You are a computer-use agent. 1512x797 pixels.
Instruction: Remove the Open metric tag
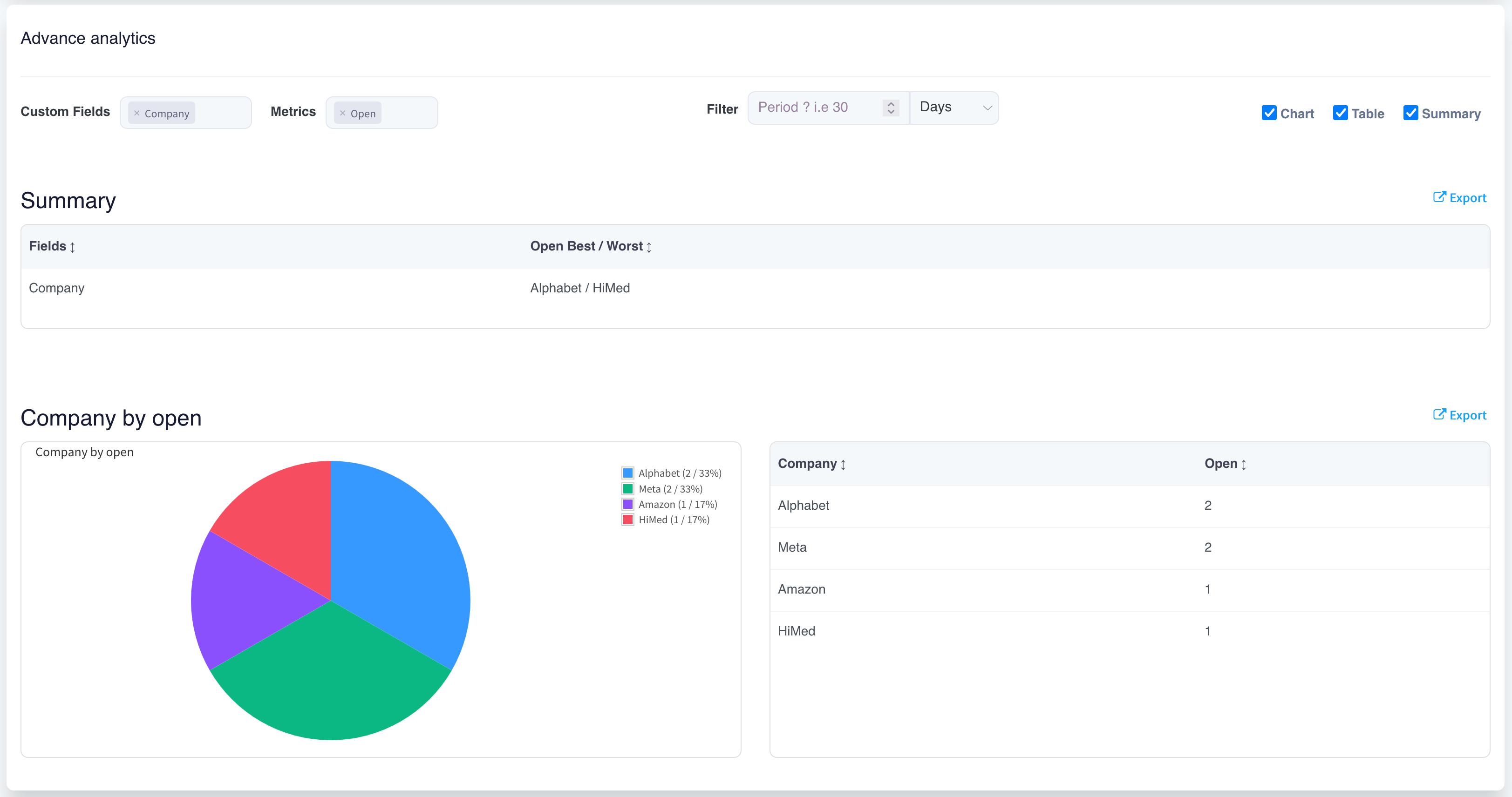(343, 113)
